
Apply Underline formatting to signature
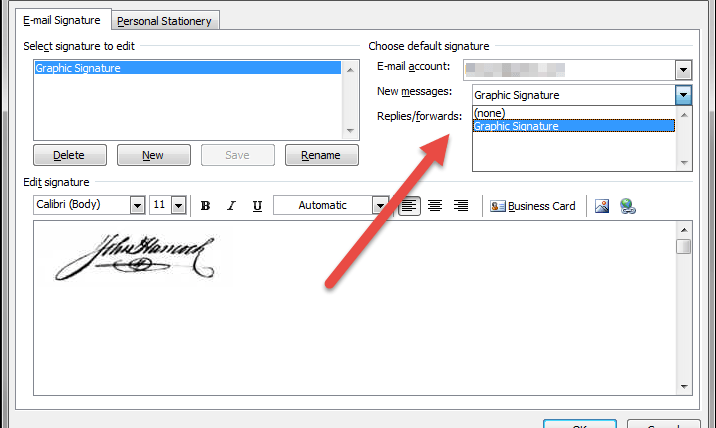(257, 206)
